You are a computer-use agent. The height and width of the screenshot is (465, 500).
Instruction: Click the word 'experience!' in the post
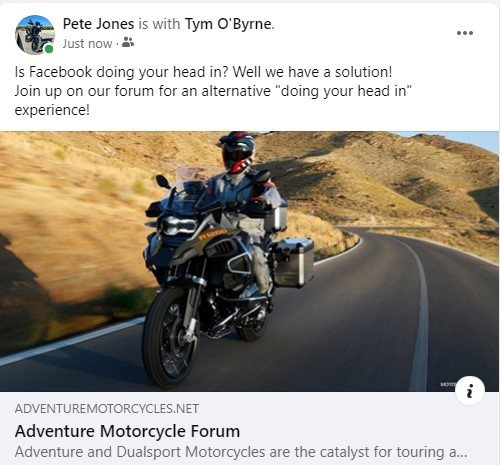click(52, 110)
